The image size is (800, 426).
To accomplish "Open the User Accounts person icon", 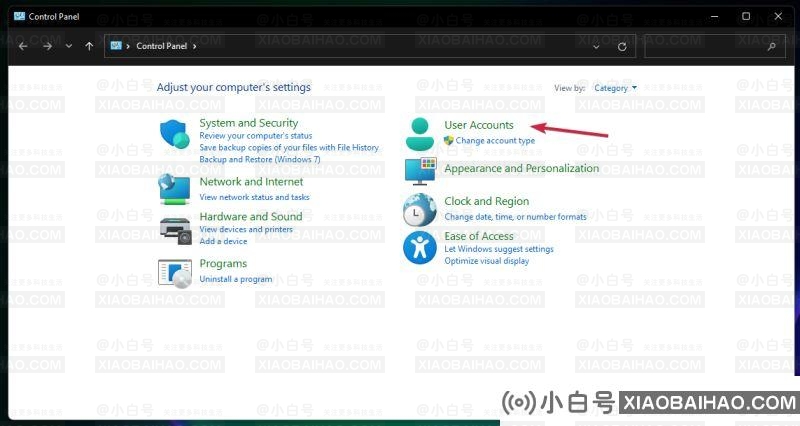I will pos(419,134).
